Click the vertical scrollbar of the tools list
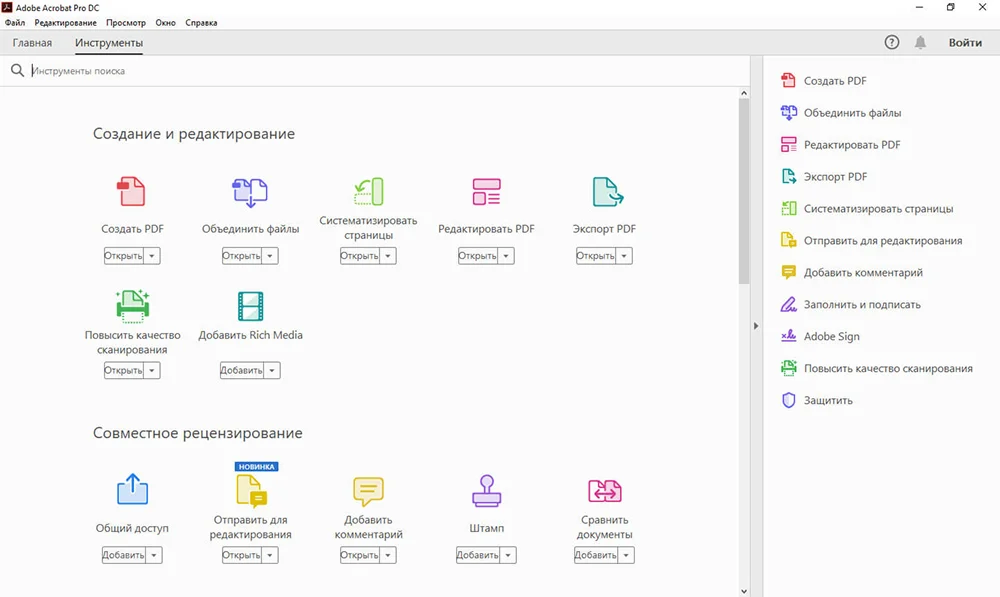The height and width of the screenshot is (597, 1000). click(743, 190)
